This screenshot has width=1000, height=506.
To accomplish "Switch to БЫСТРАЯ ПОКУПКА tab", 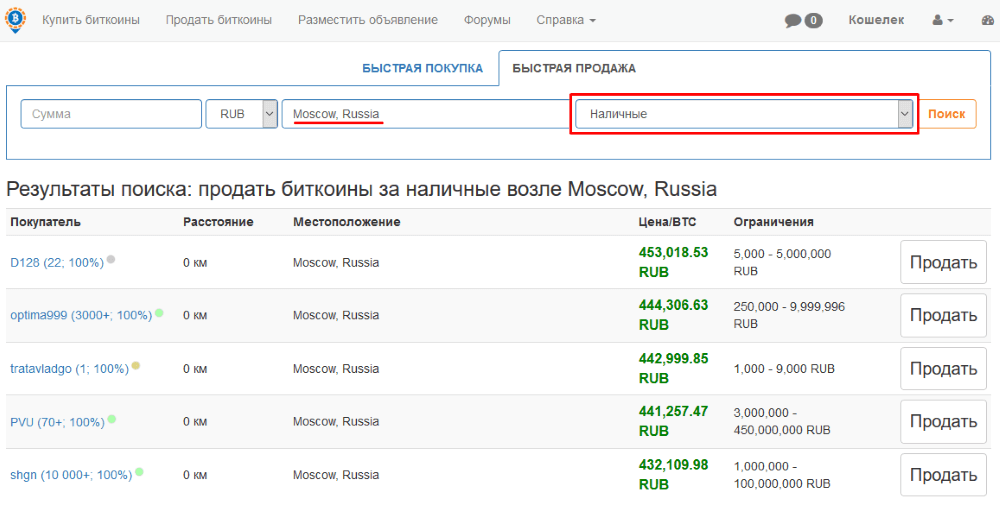I will tap(422, 68).
